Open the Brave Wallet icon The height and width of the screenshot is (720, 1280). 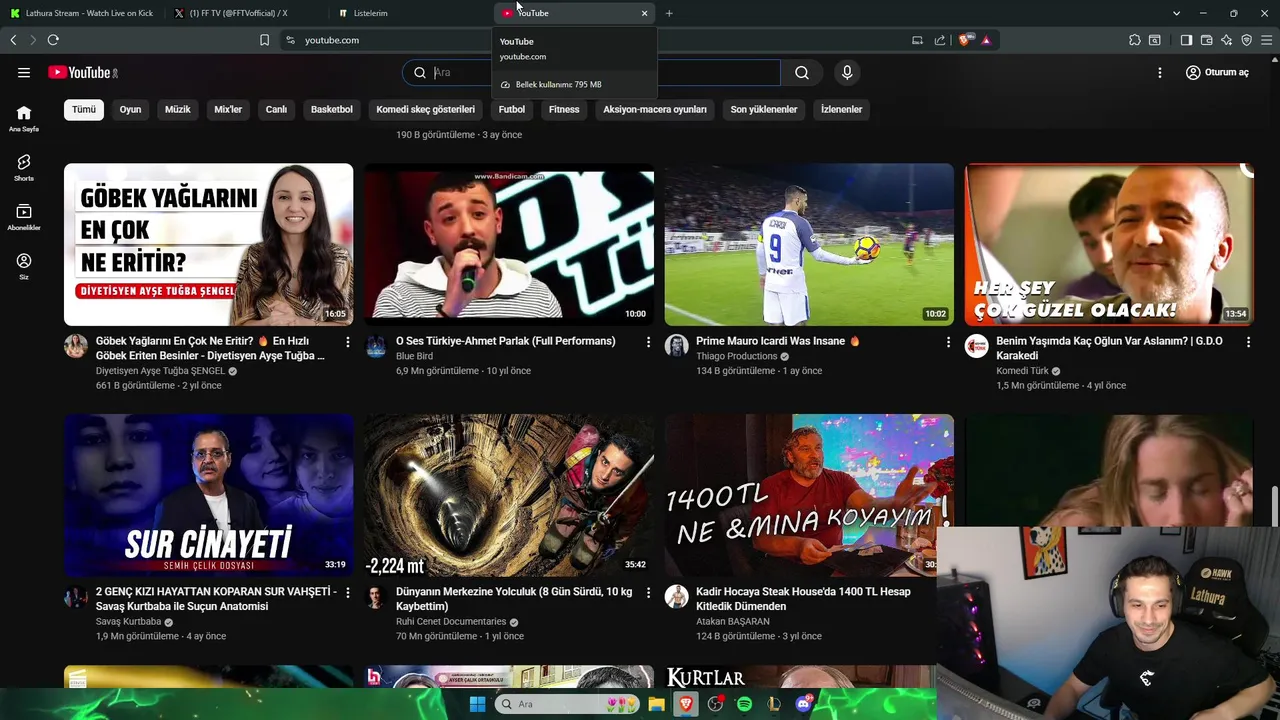point(1206,40)
